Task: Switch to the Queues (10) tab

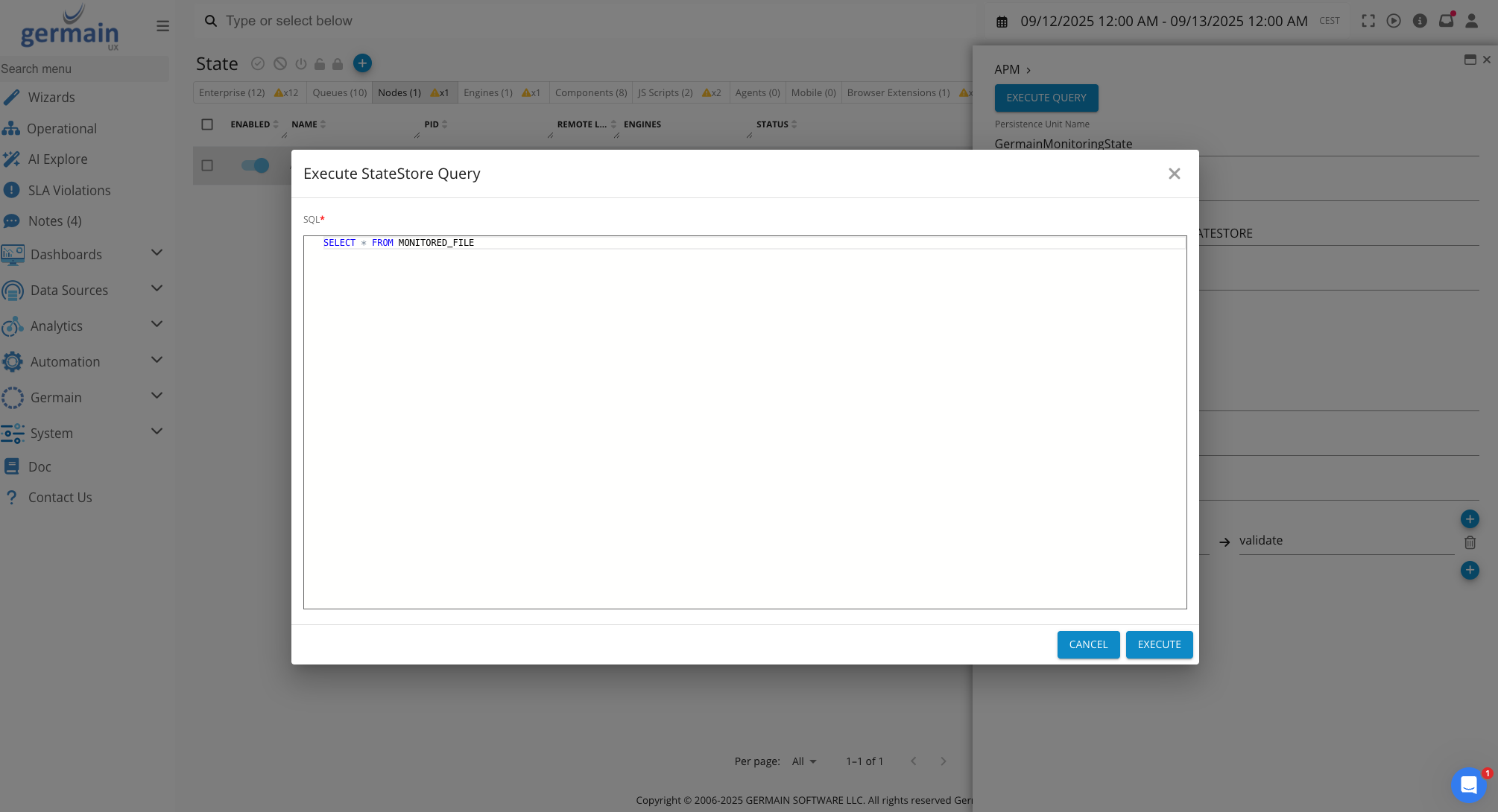Action: [339, 92]
